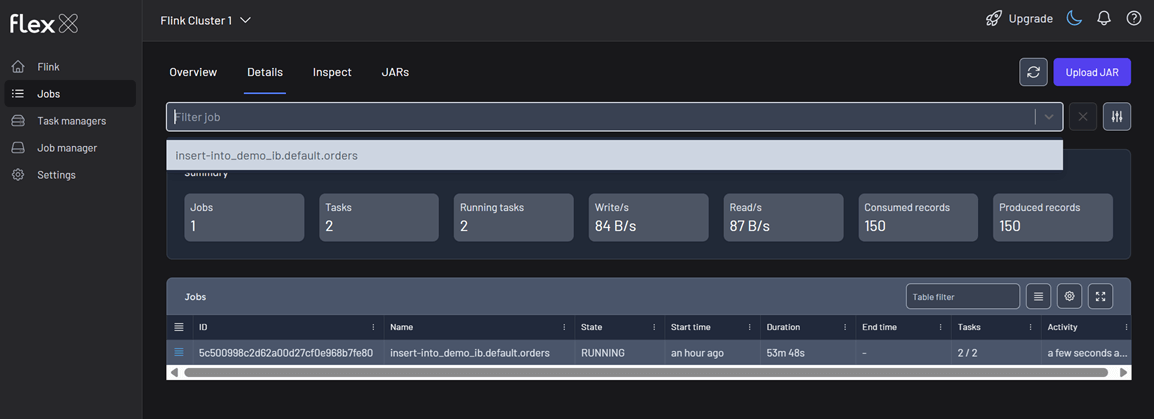Switch to the JARs tab
This screenshot has width=1154, height=419.
click(x=395, y=72)
